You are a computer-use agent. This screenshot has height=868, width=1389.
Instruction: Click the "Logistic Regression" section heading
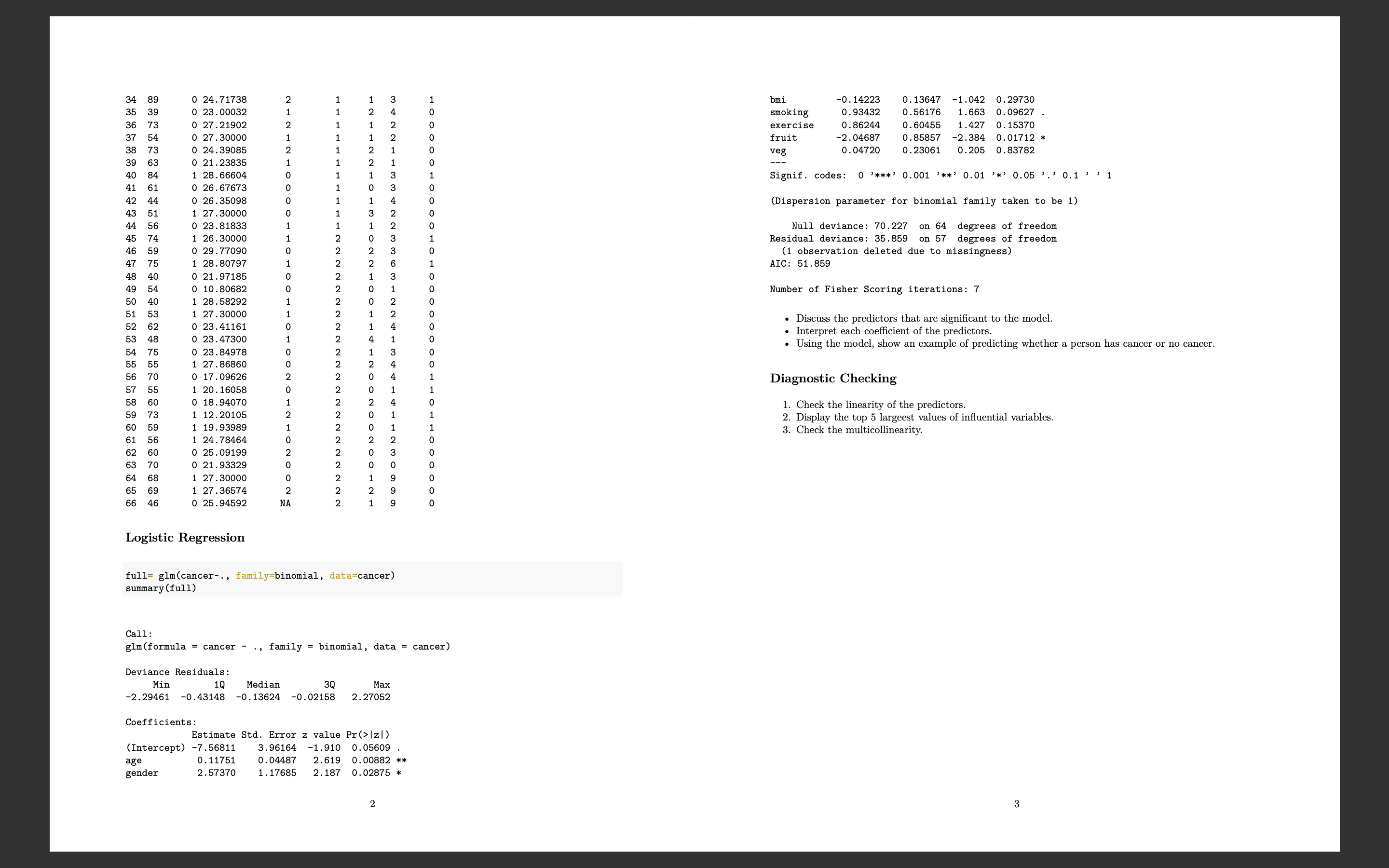(185, 537)
